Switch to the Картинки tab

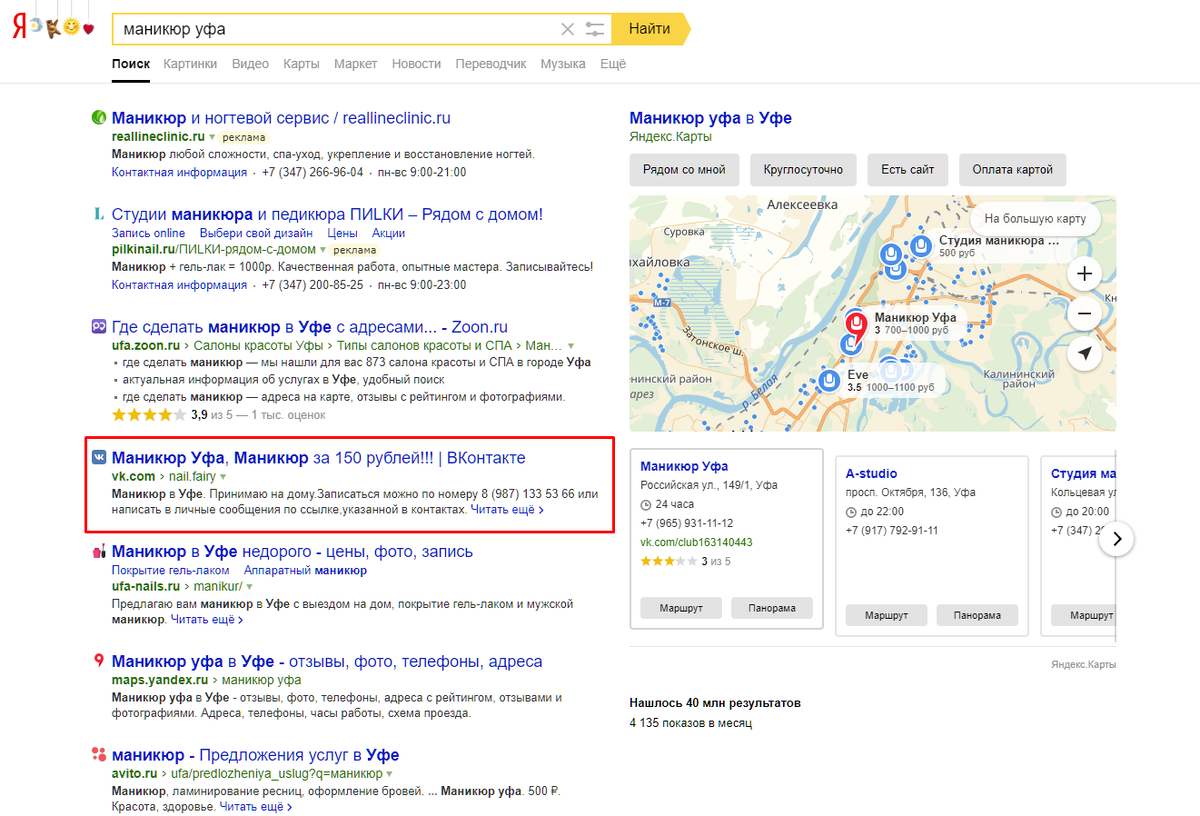[x=190, y=64]
